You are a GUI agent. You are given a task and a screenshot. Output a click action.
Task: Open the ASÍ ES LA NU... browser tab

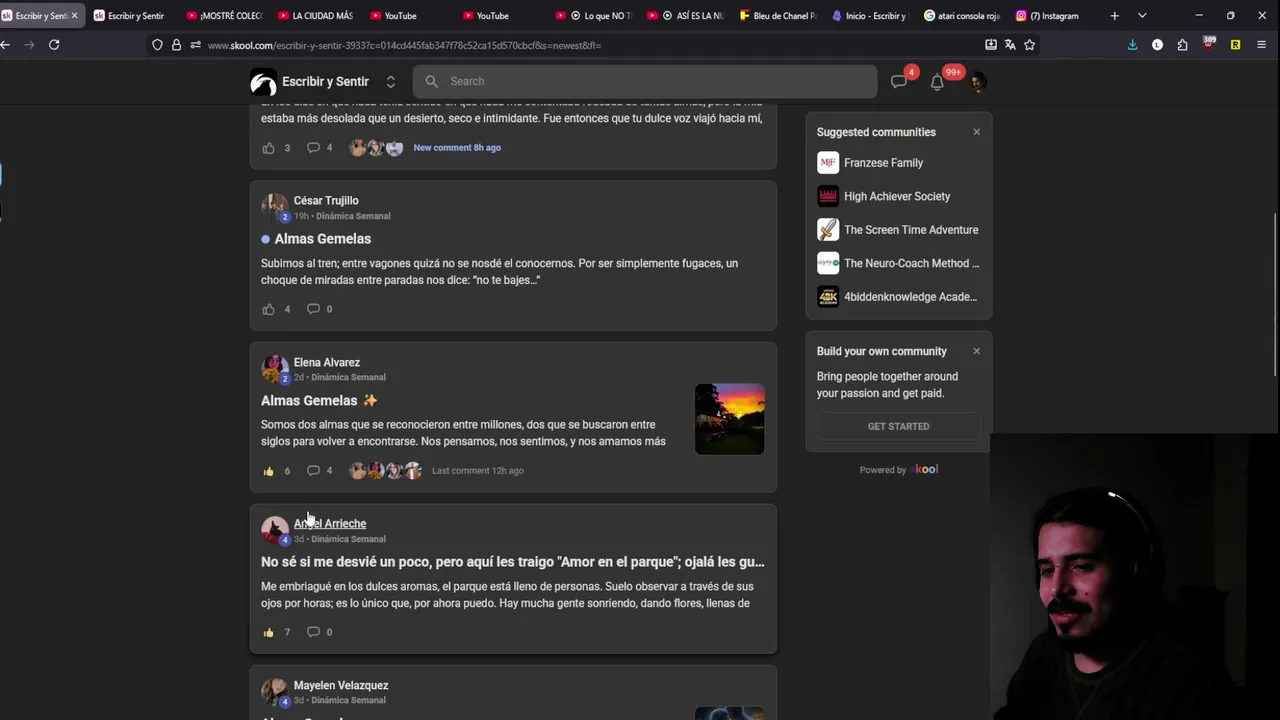685,16
